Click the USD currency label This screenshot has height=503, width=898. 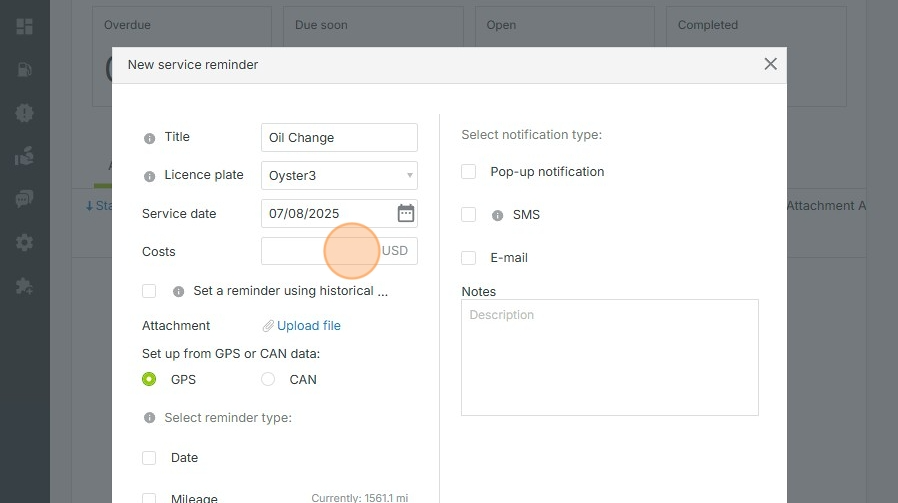[395, 251]
